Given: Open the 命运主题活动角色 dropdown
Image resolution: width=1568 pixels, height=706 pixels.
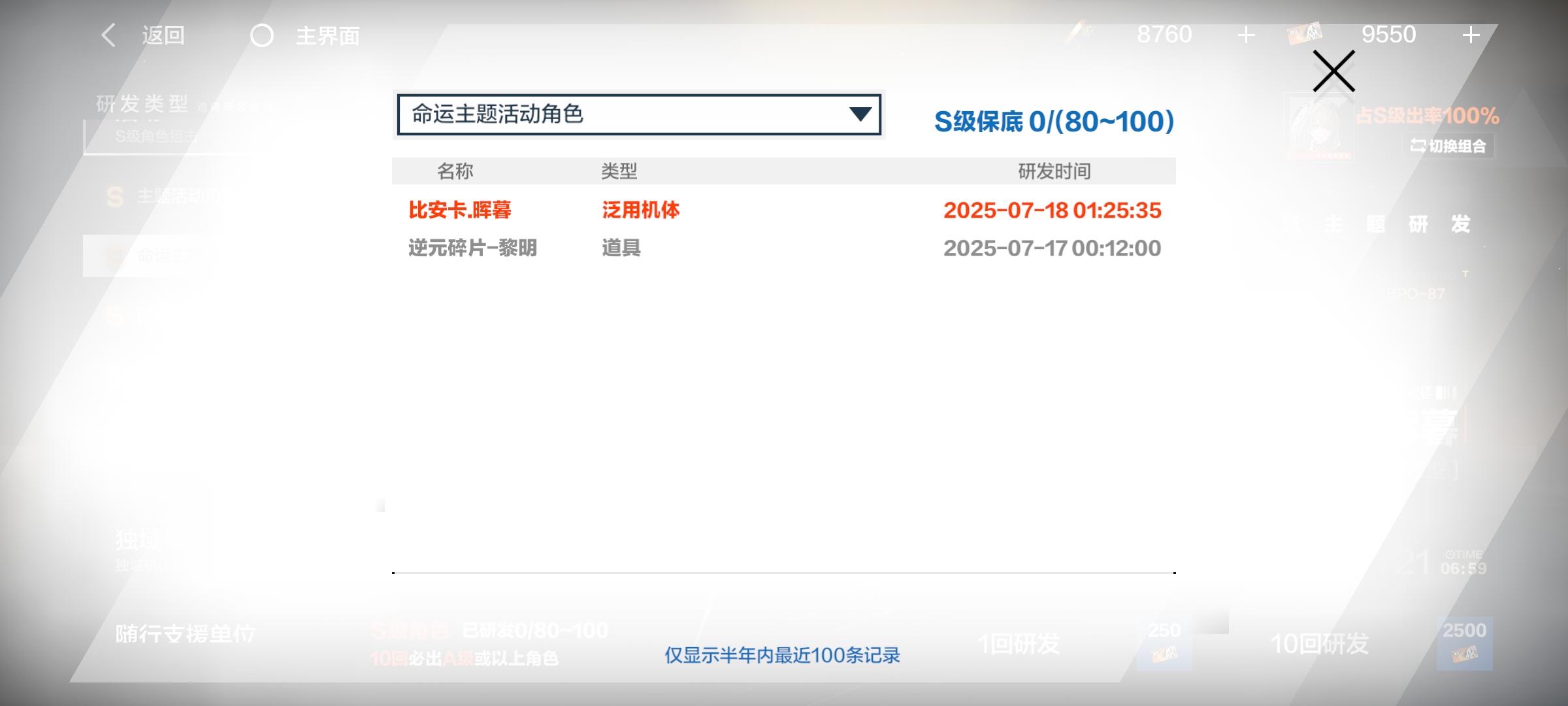Looking at the screenshot, I should pos(639,114).
